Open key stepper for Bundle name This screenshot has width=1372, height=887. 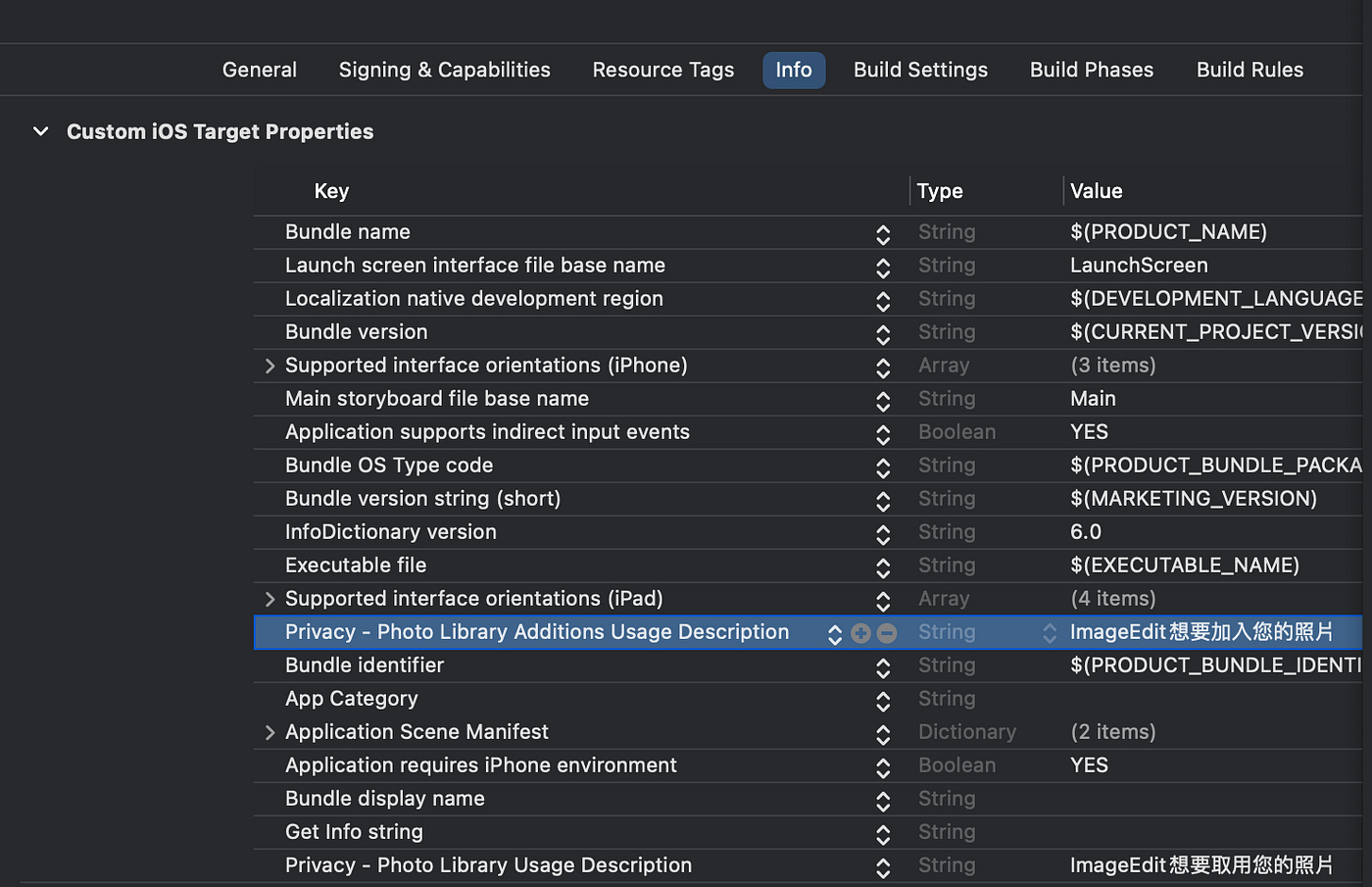(x=883, y=234)
